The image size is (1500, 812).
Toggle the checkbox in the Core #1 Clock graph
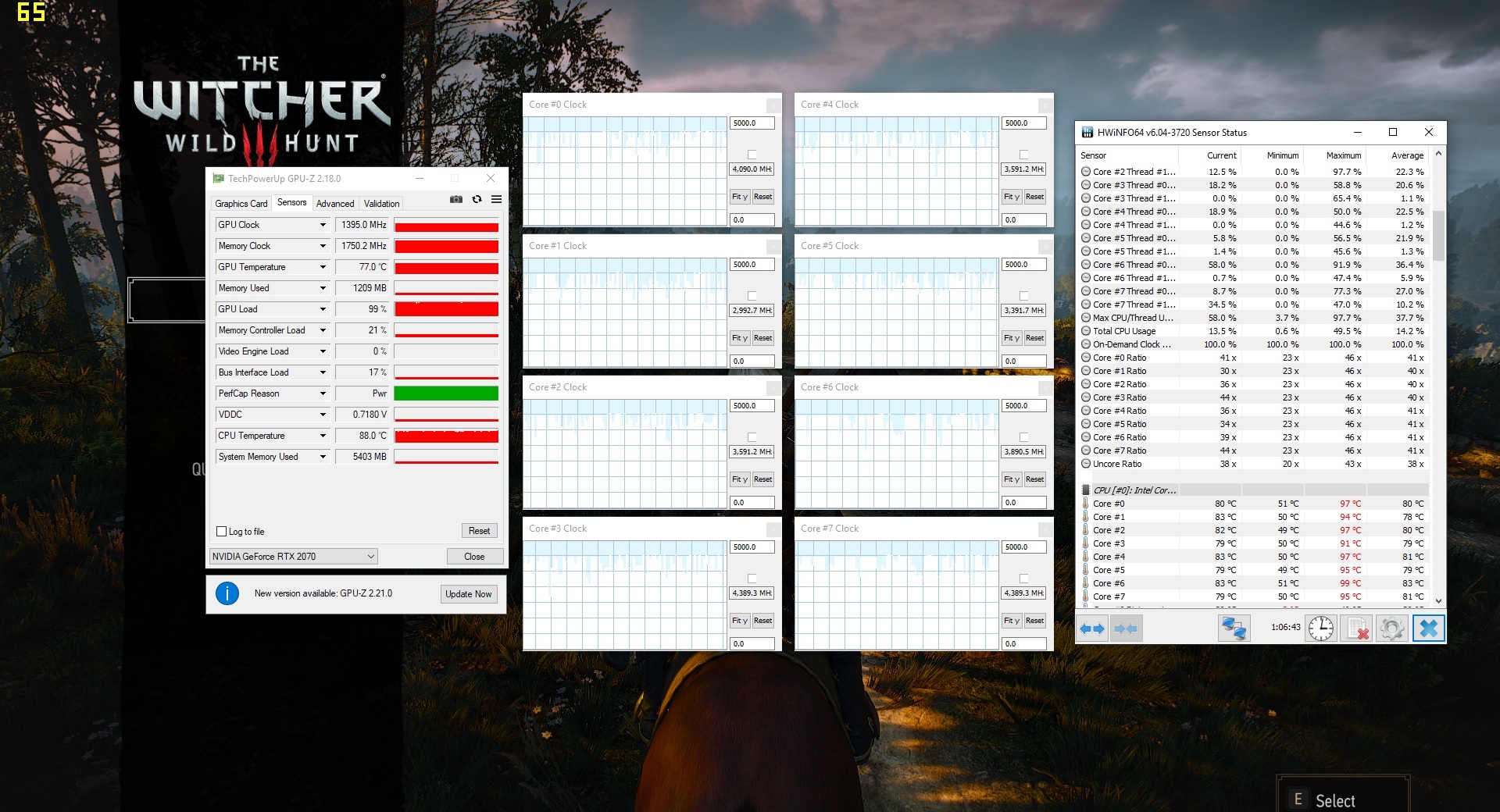pos(752,296)
